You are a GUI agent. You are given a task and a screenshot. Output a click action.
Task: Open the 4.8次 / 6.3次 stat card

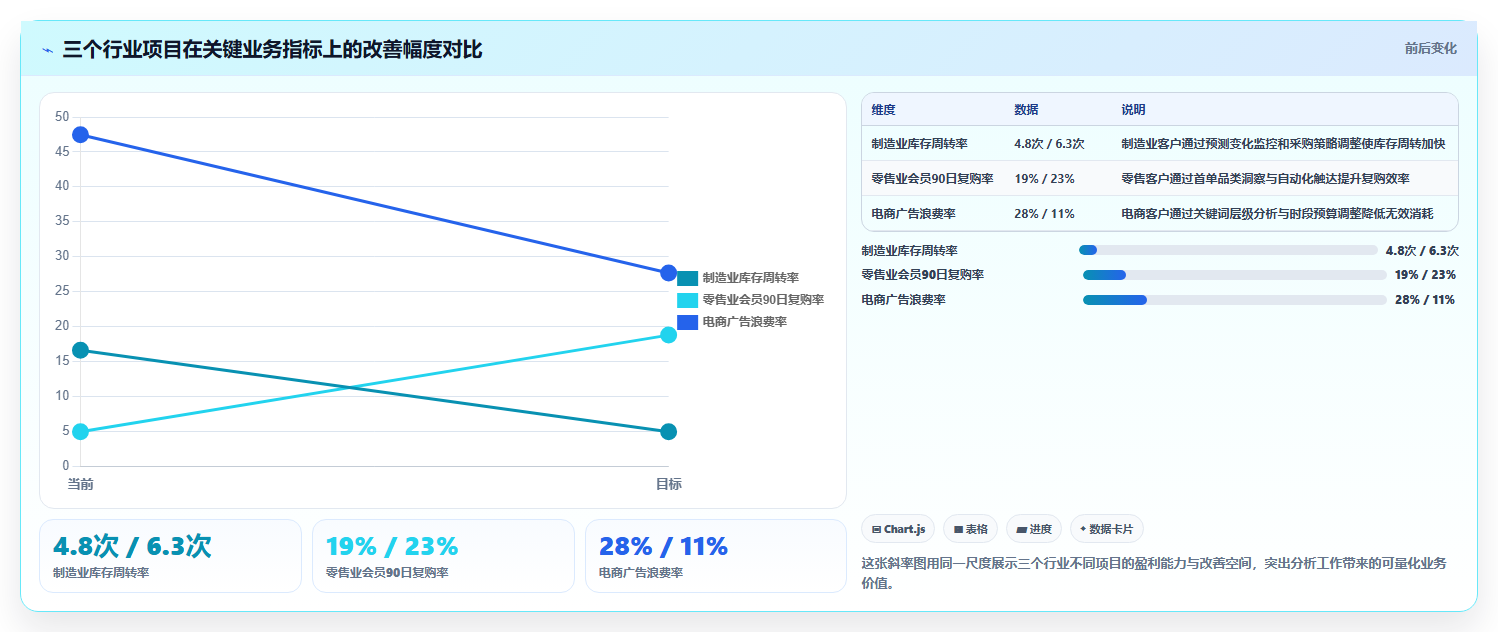170,556
